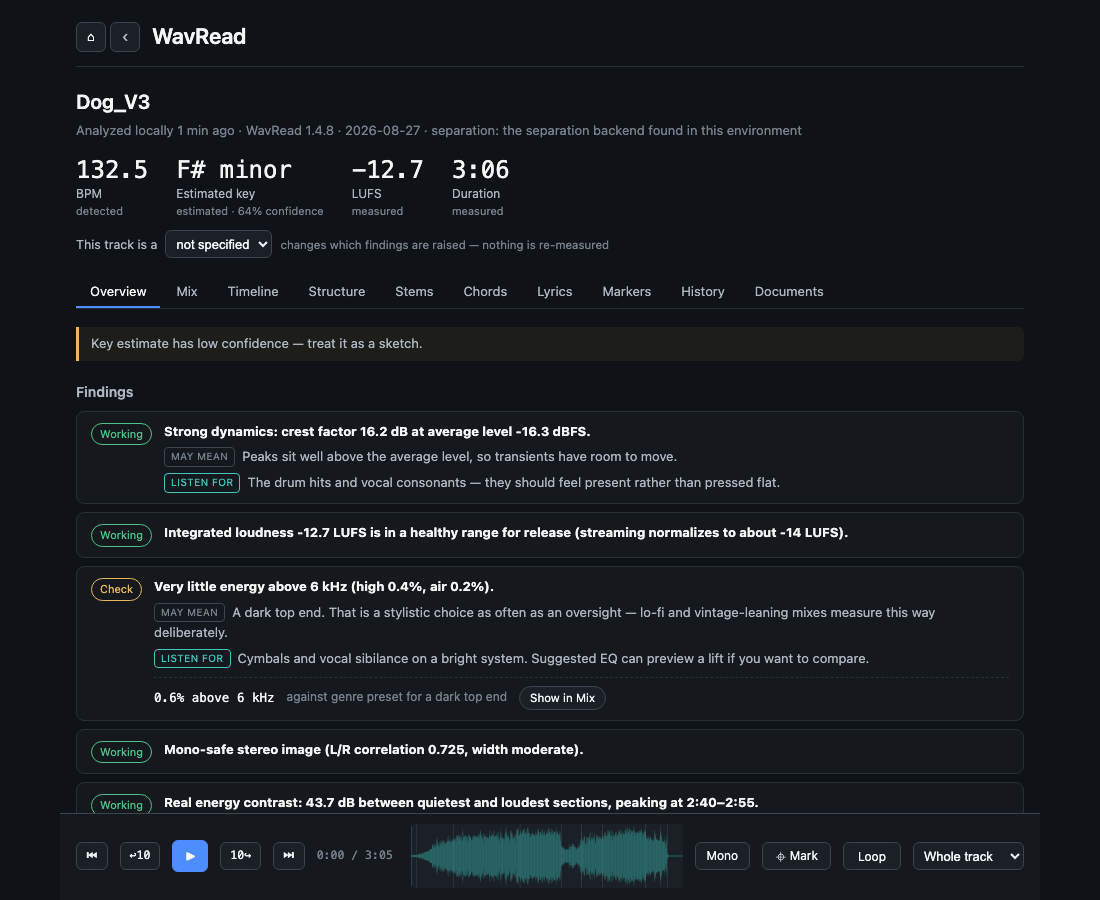Screen dimensions: 1100x900
Task: Add a marker with Mark button
Action: [x=796, y=856]
